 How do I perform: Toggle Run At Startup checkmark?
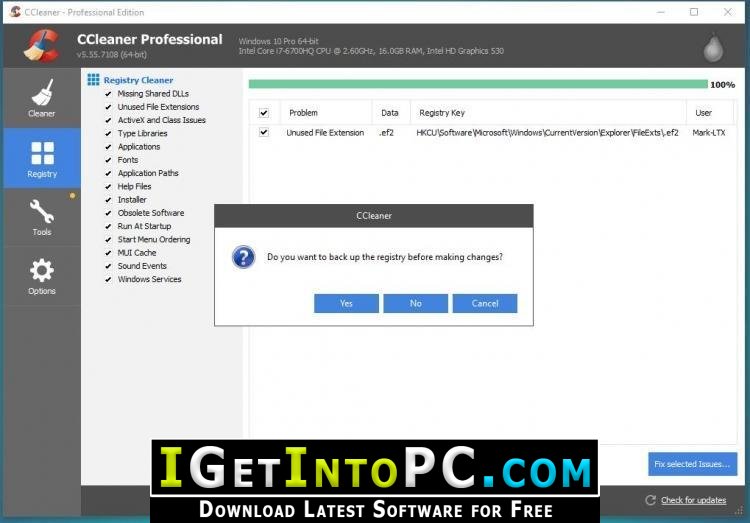click(108, 226)
